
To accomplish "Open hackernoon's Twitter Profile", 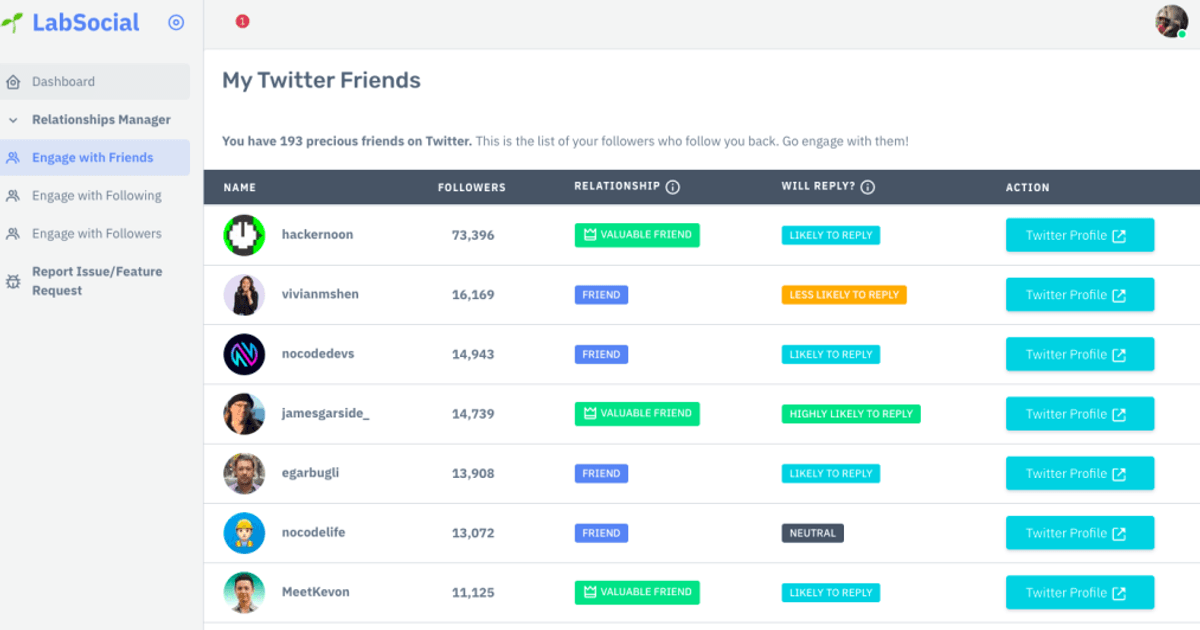I will pos(1079,235).
